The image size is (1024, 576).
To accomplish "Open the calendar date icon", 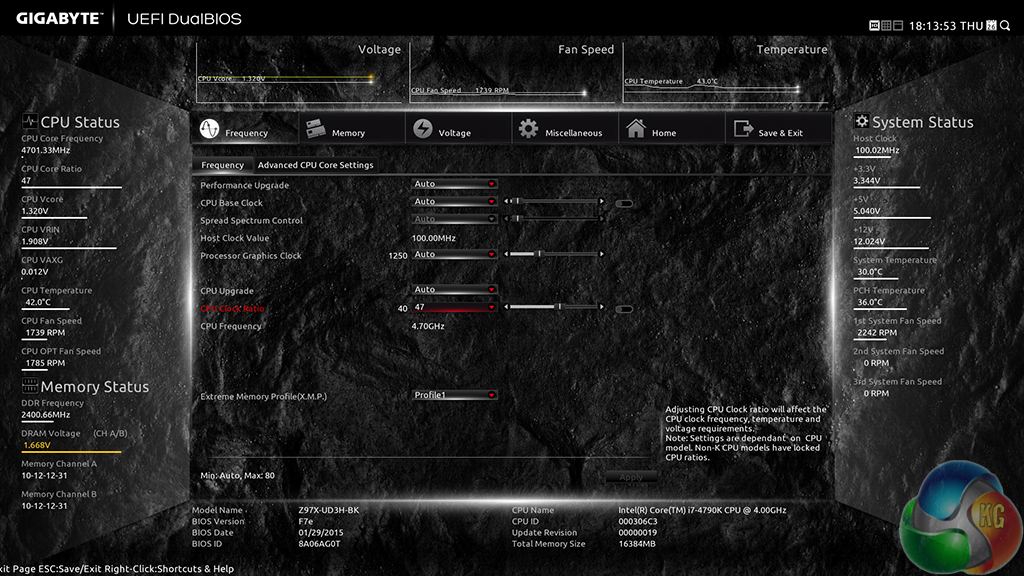I will 991,25.
